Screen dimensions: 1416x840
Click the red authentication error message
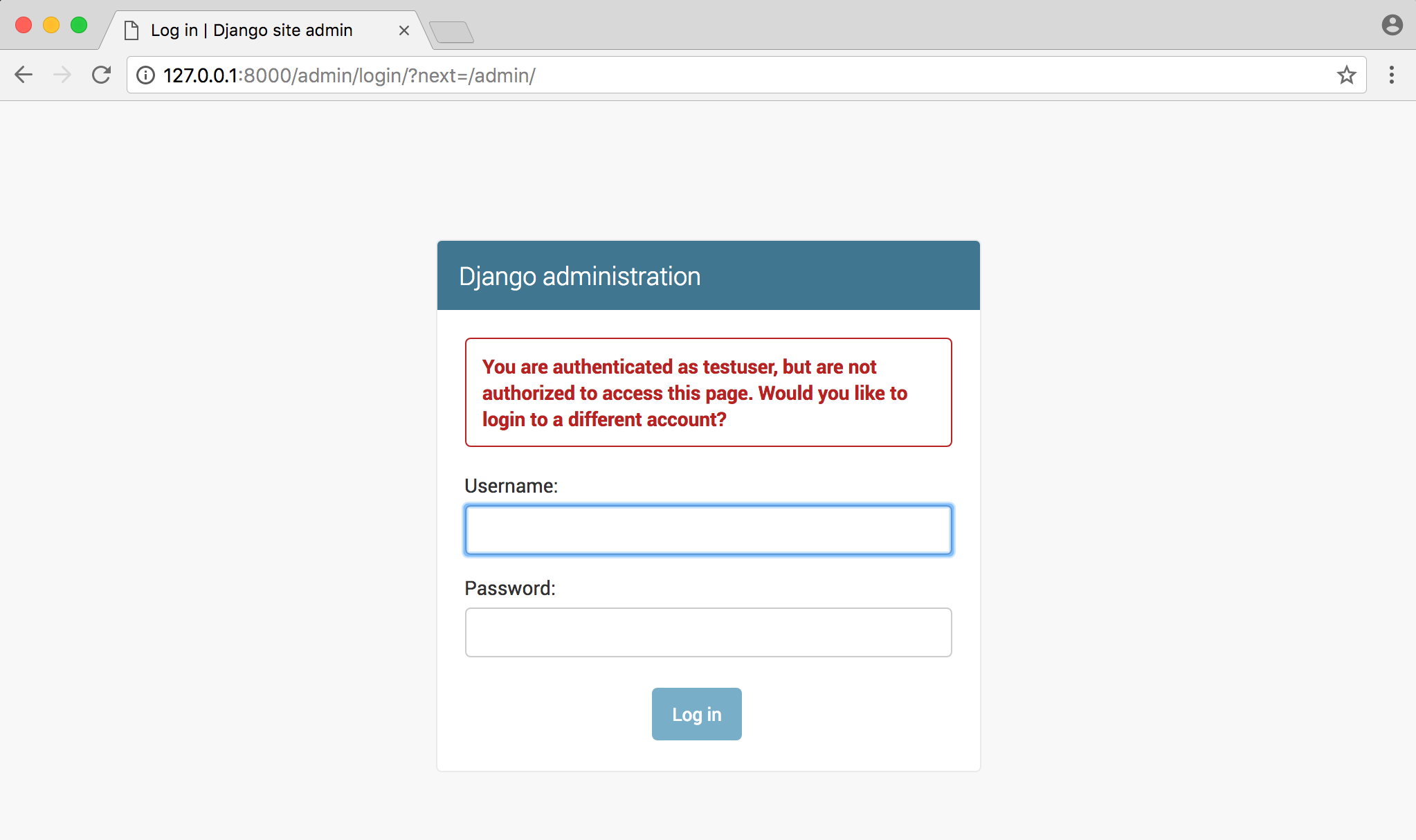pos(709,392)
